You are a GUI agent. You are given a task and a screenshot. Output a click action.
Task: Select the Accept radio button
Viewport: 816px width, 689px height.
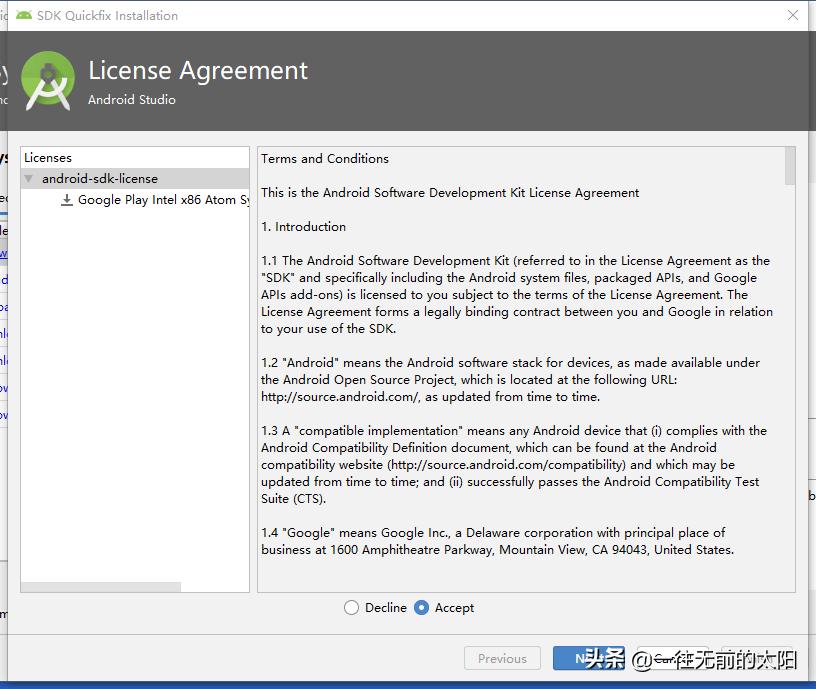pos(421,608)
